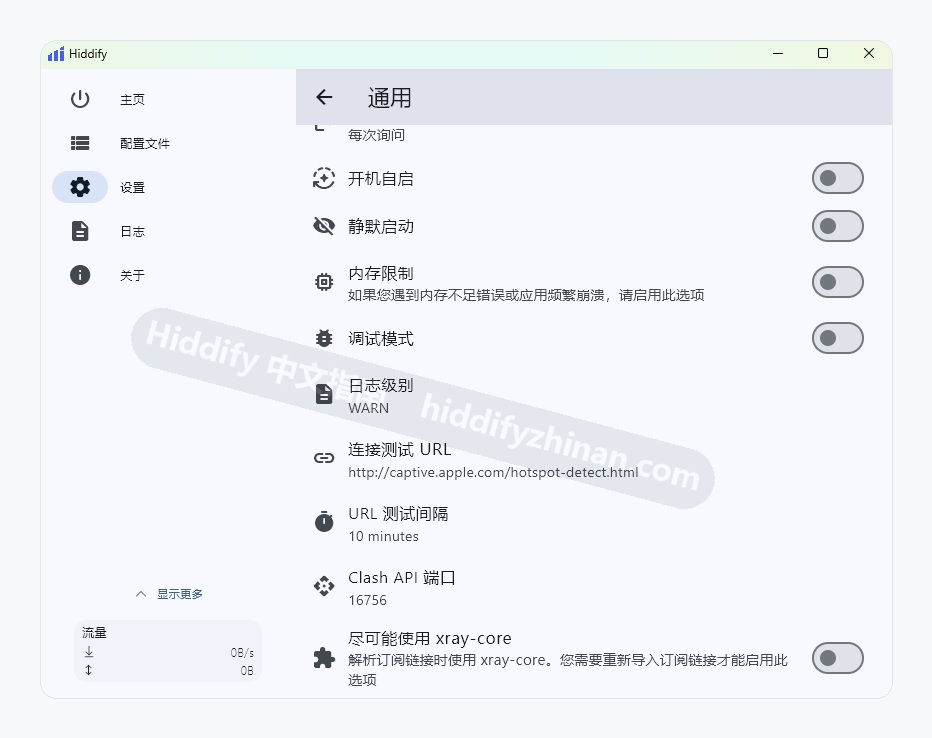Enable the 调试模式 switch
This screenshot has width=932, height=738.
[837, 338]
